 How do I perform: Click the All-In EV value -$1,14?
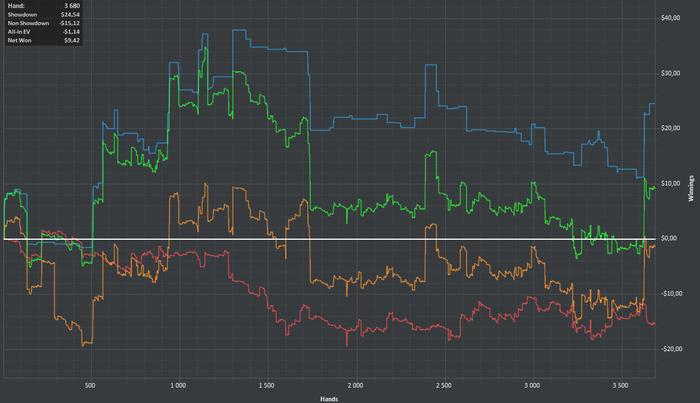71,32
